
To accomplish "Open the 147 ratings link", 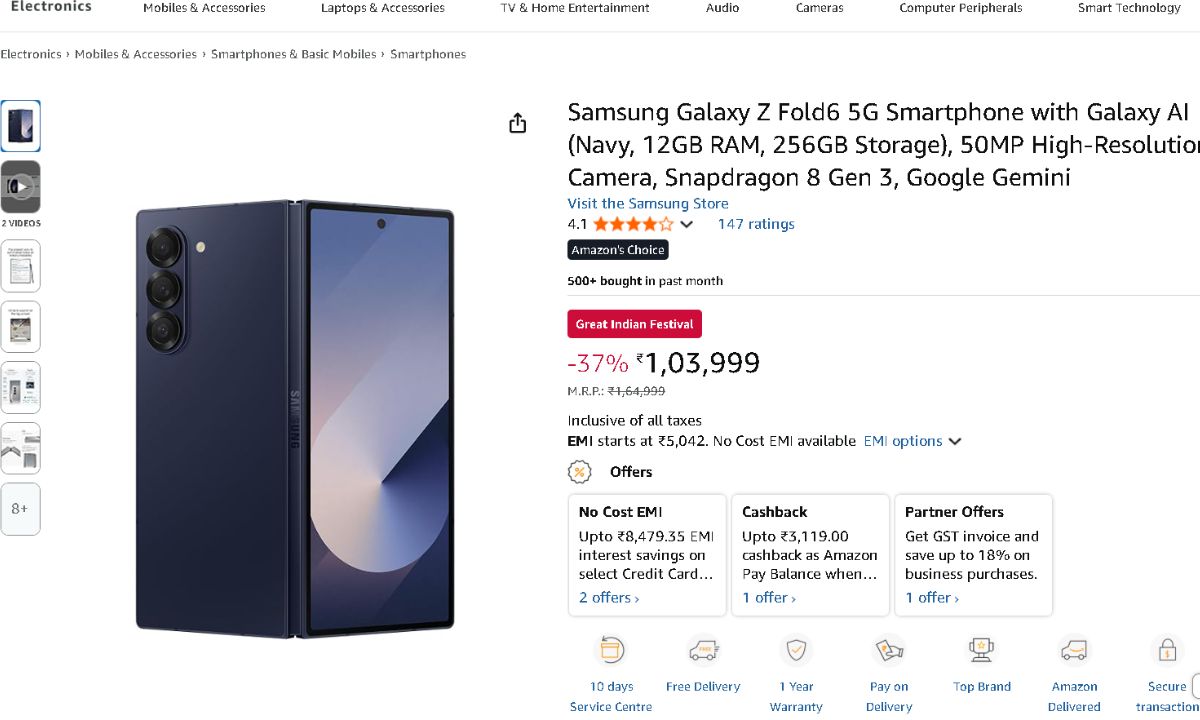I will click(x=756, y=224).
